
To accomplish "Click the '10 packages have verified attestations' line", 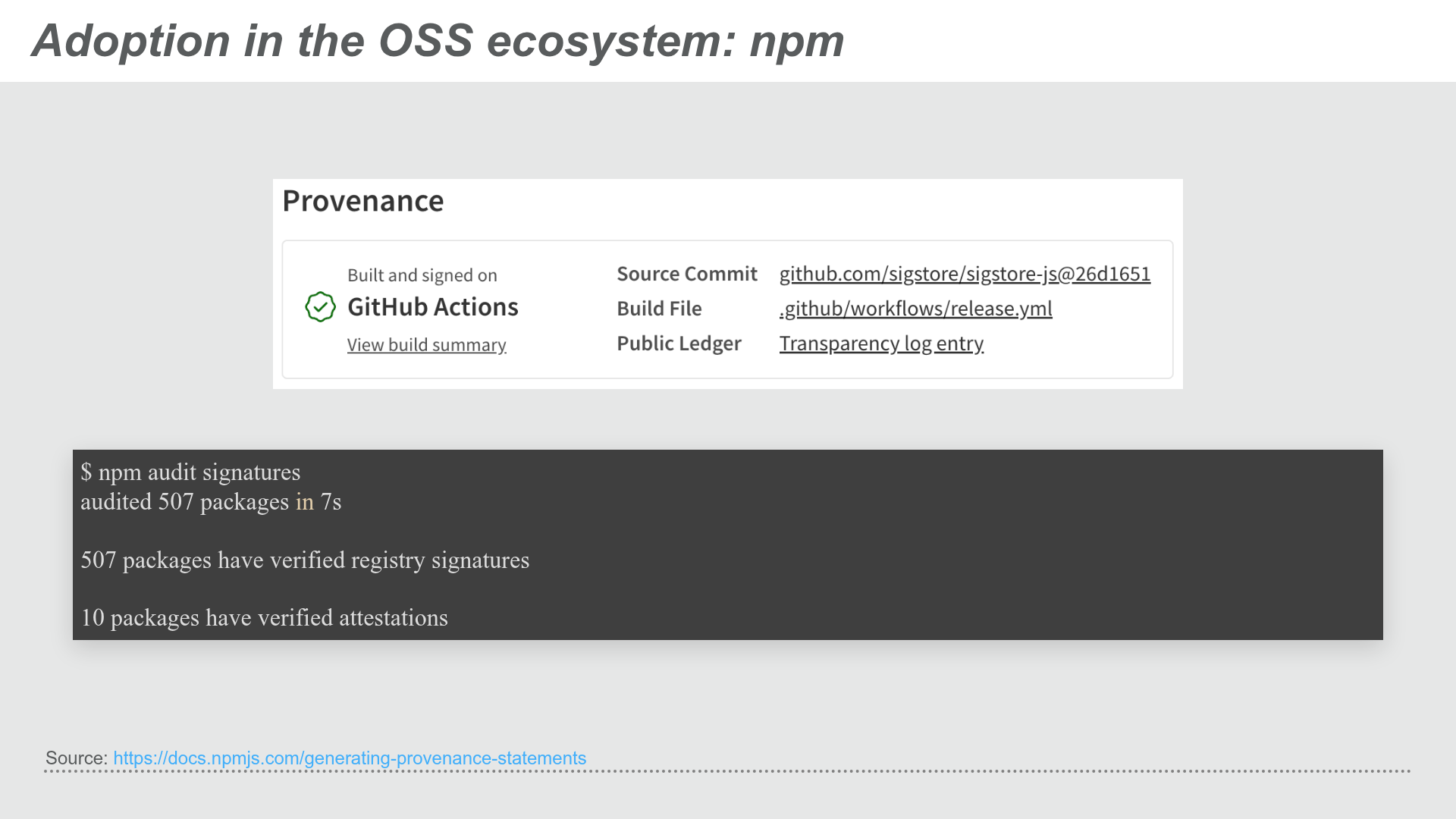I will (x=264, y=618).
